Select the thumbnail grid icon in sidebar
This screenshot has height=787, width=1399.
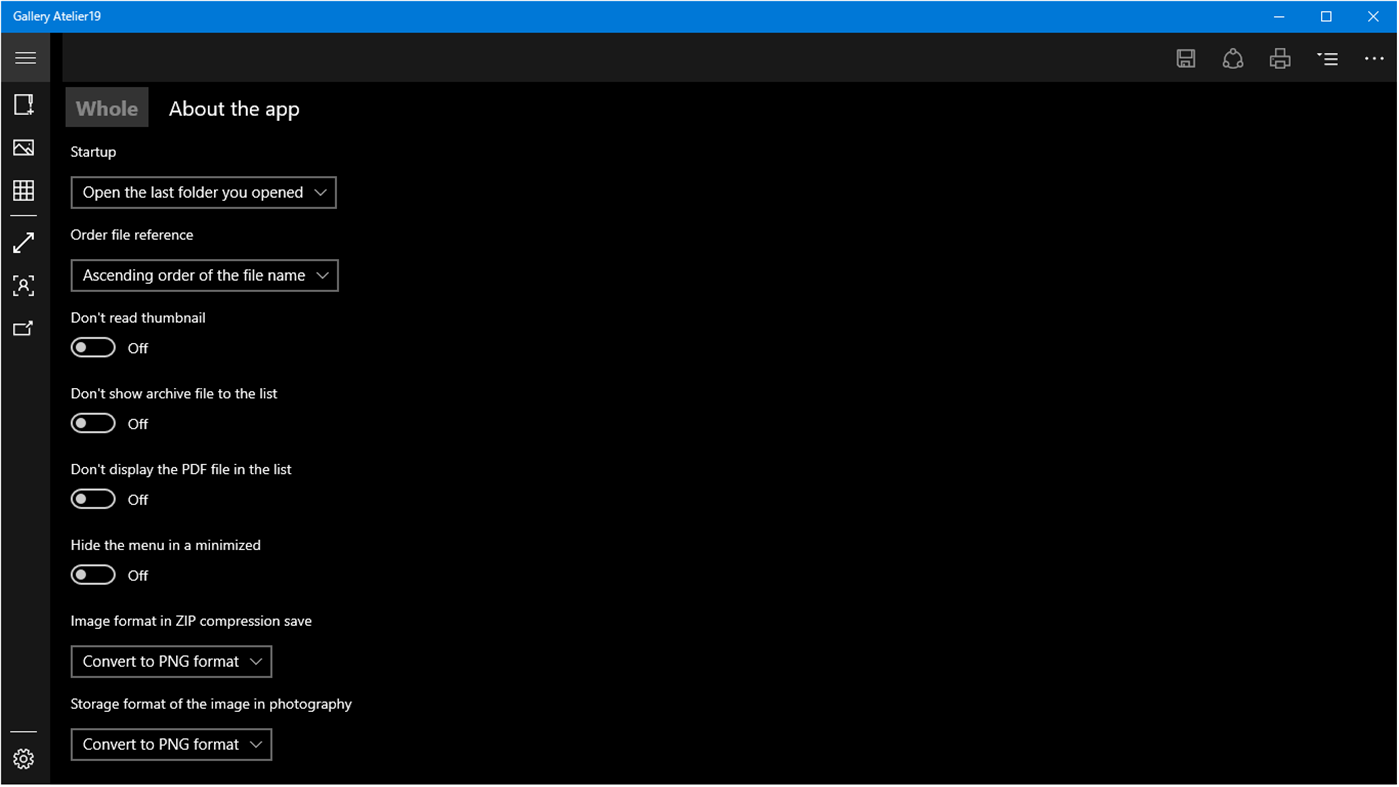coord(24,189)
